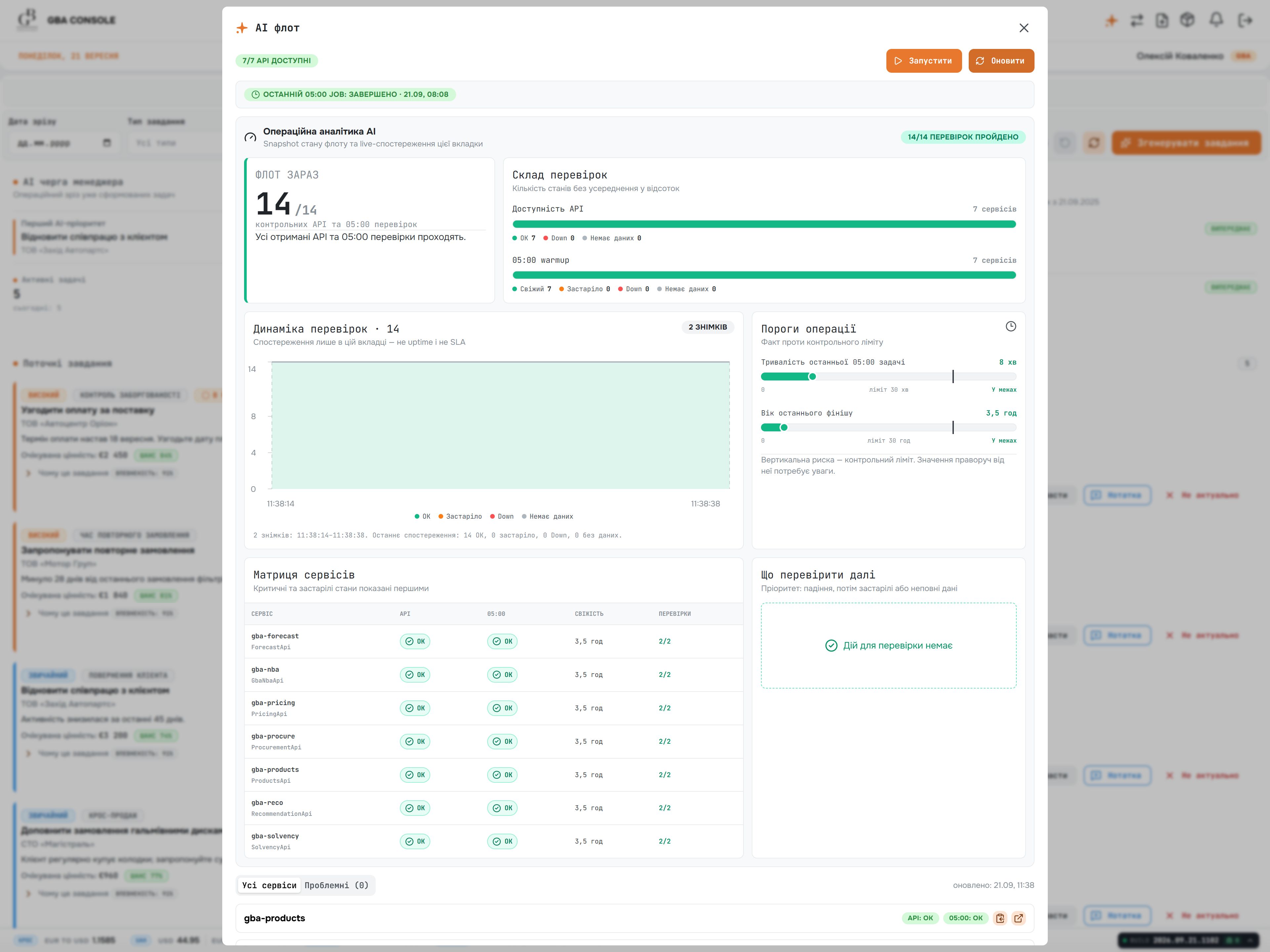The height and width of the screenshot is (952, 1270).
Task: Click 2/2 checks value in gba-reco row
Action: (x=665, y=808)
